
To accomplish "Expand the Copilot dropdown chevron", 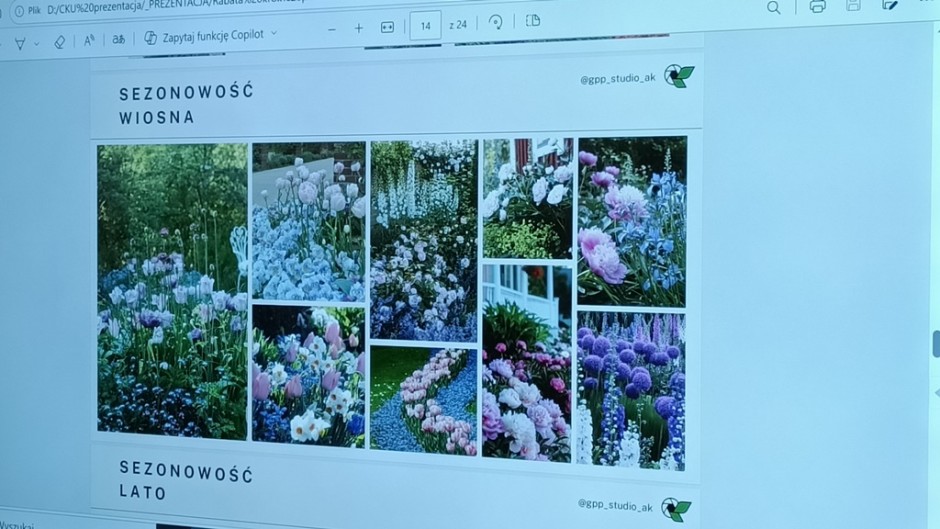I will 275,33.
